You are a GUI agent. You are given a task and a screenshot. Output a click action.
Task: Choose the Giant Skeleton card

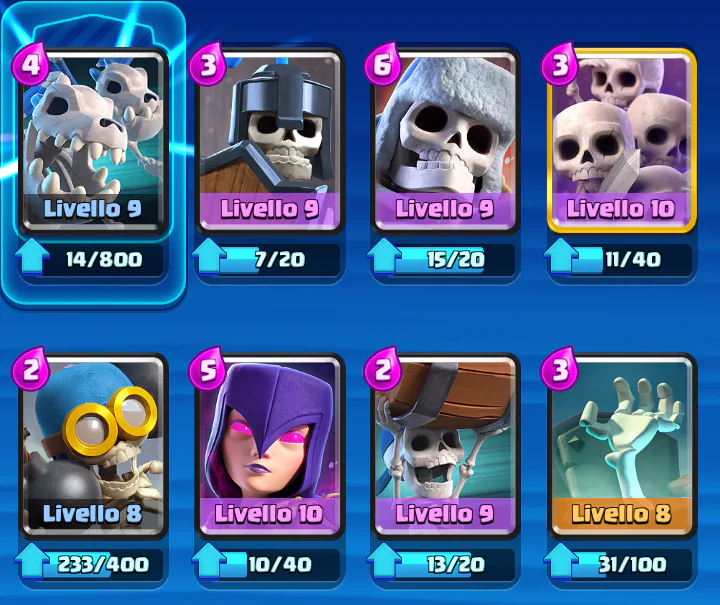[x=444, y=141]
